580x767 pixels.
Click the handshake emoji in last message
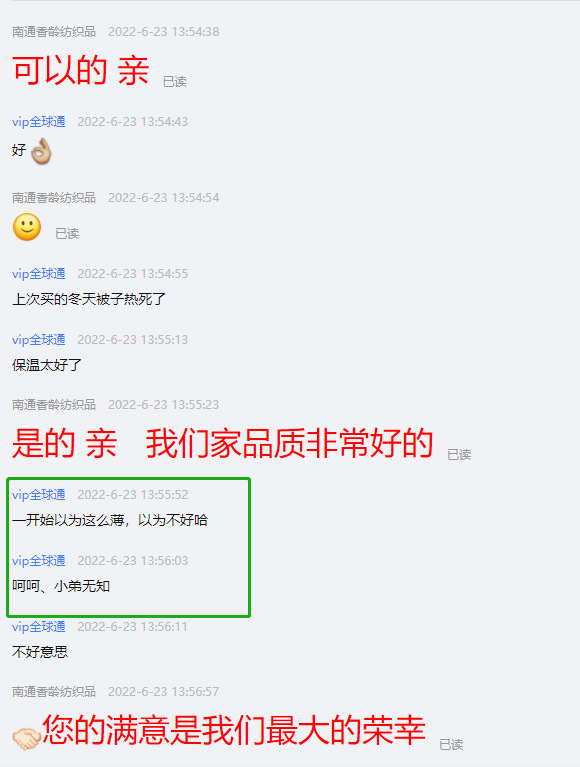(x=26, y=738)
